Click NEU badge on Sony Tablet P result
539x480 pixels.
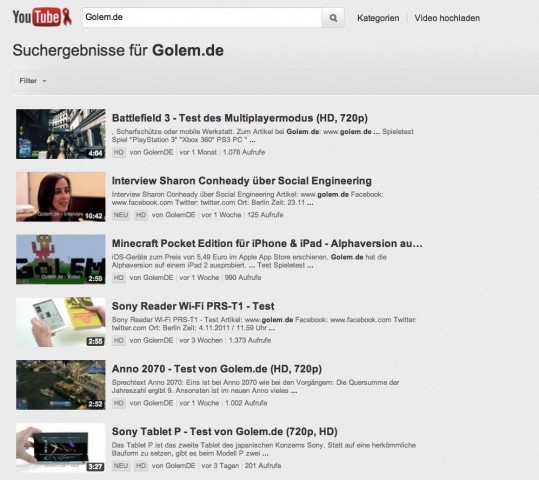(x=121, y=466)
